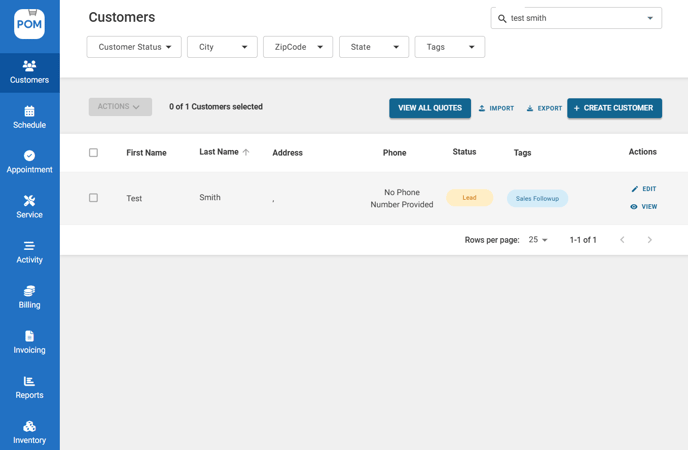Viewport: 688px width, 450px height.
Task: Open the State filter dropdown
Action: tap(374, 47)
